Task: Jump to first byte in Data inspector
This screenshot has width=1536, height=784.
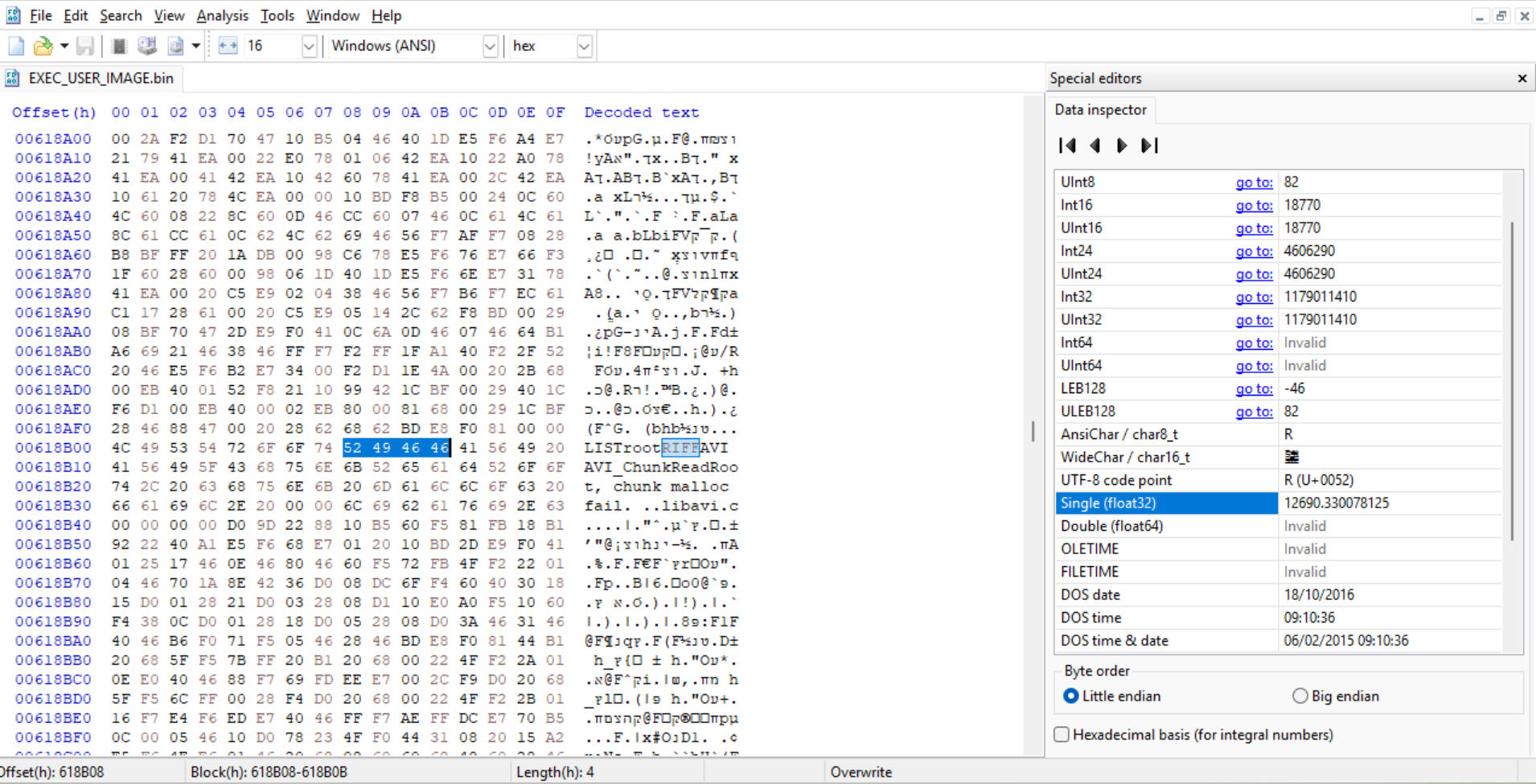Action: (1067, 146)
